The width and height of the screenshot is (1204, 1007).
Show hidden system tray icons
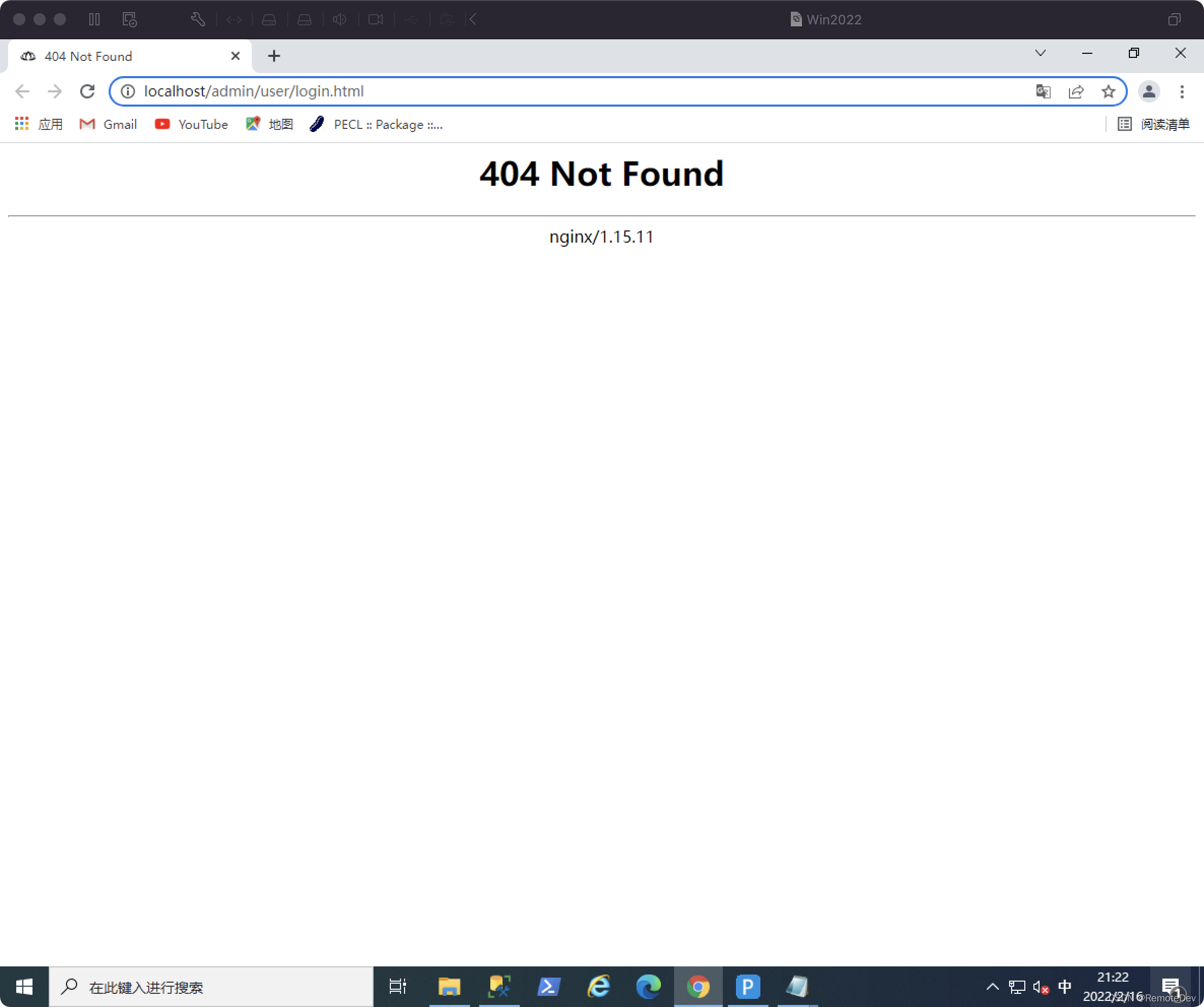(x=992, y=986)
